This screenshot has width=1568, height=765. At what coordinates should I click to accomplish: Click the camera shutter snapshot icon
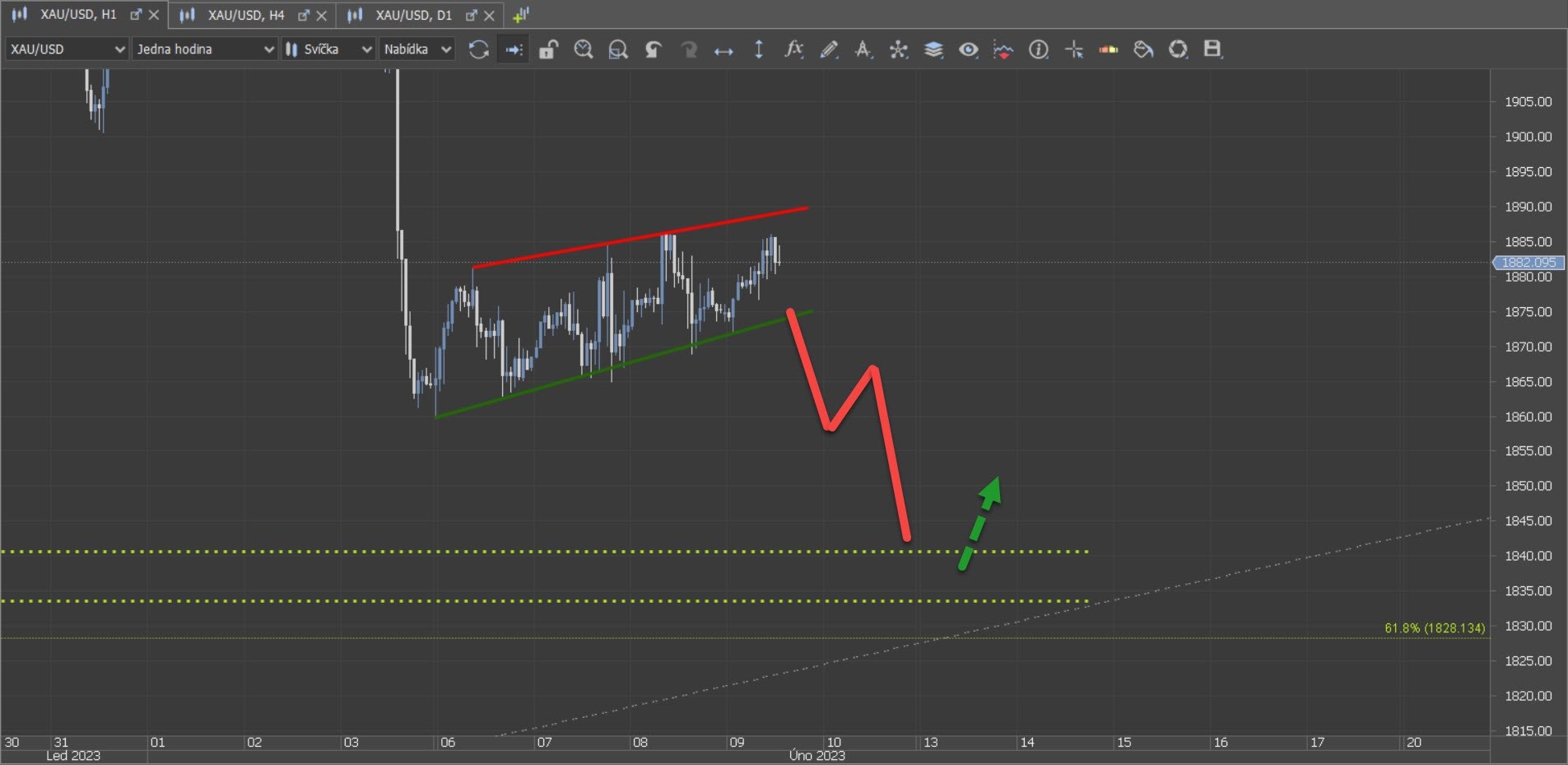pos(1179,49)
